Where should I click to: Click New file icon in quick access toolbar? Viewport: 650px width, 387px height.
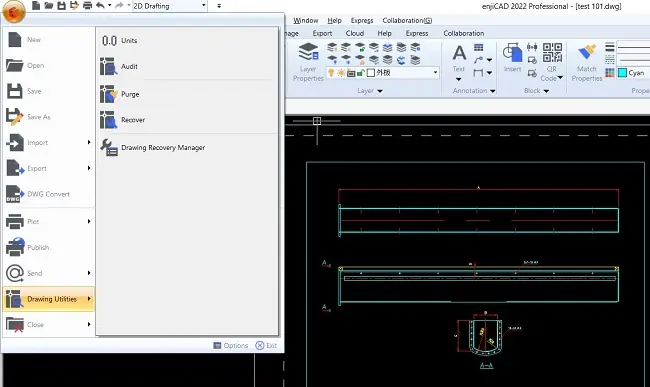[x=36, y=5]
